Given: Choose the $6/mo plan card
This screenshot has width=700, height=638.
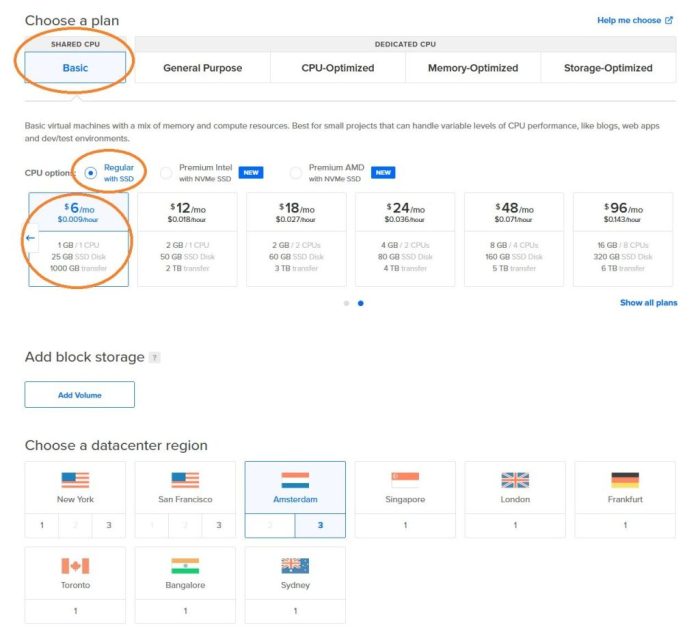Looking at the screenshot, I should click(79, 239).
